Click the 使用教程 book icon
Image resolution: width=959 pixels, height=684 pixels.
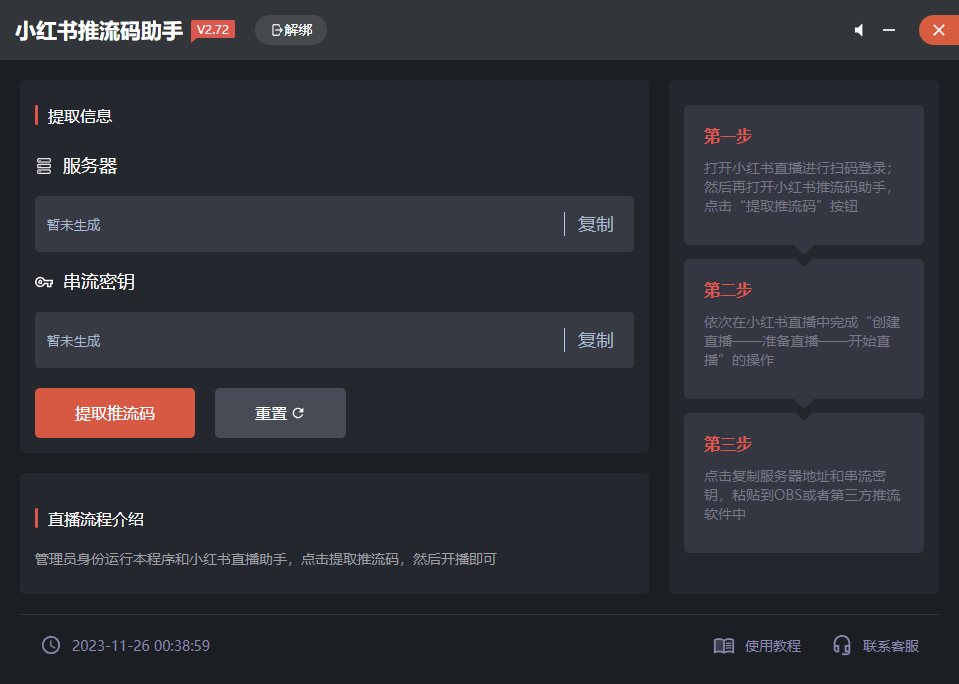pos(724,645)
